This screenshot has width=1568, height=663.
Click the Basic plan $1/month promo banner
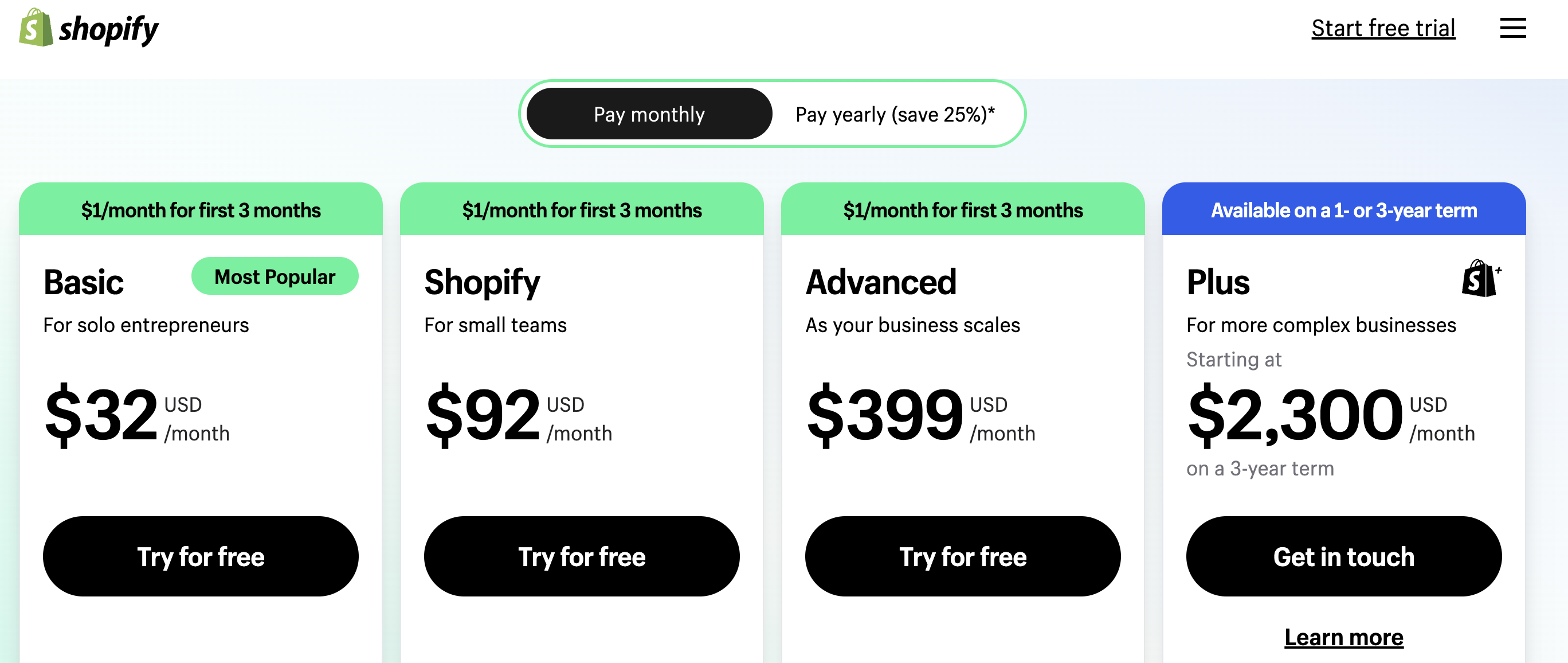[x=201, y=209]
